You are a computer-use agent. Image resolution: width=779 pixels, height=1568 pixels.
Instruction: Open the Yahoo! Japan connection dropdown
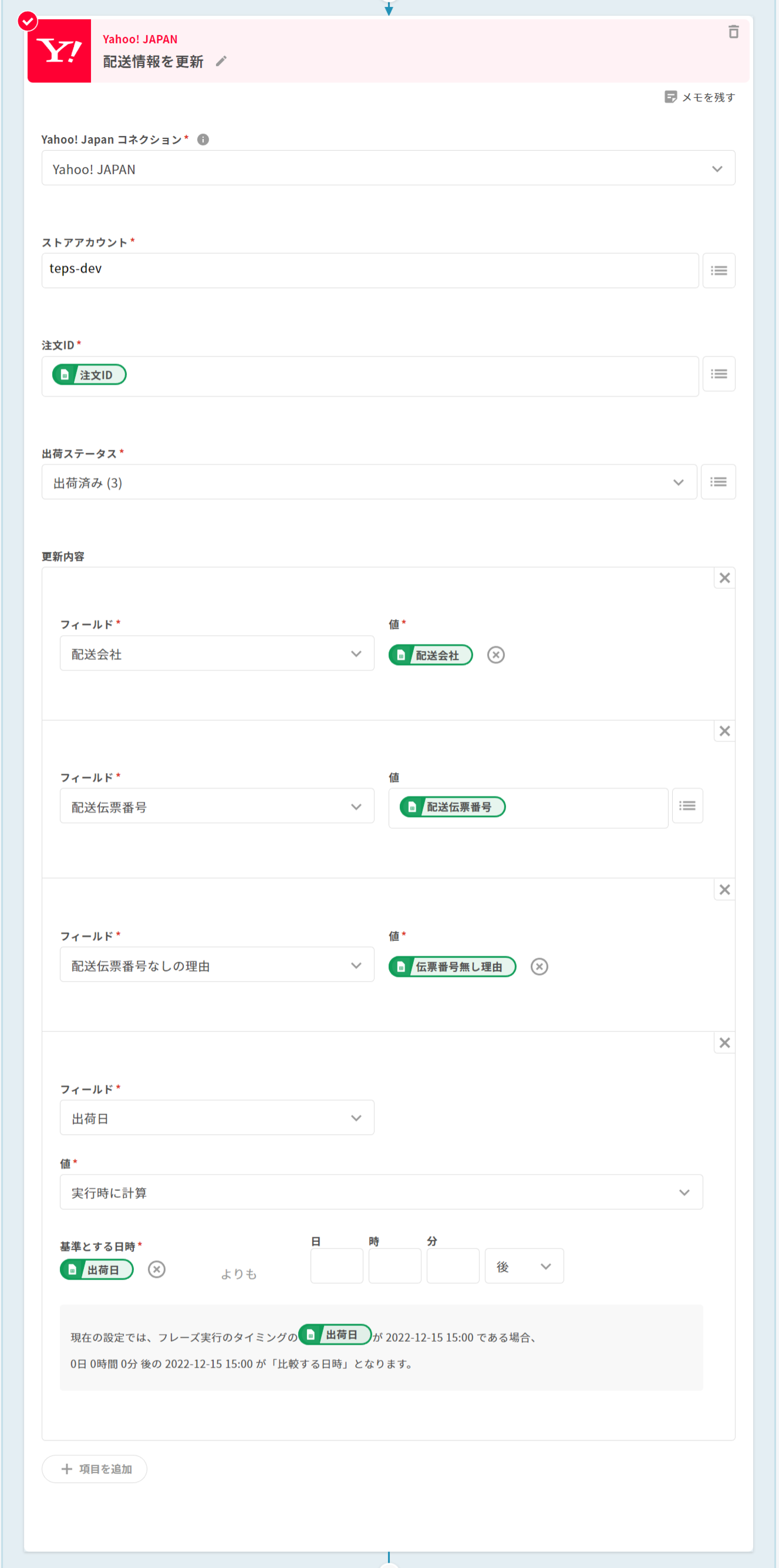tap(388, 168)
